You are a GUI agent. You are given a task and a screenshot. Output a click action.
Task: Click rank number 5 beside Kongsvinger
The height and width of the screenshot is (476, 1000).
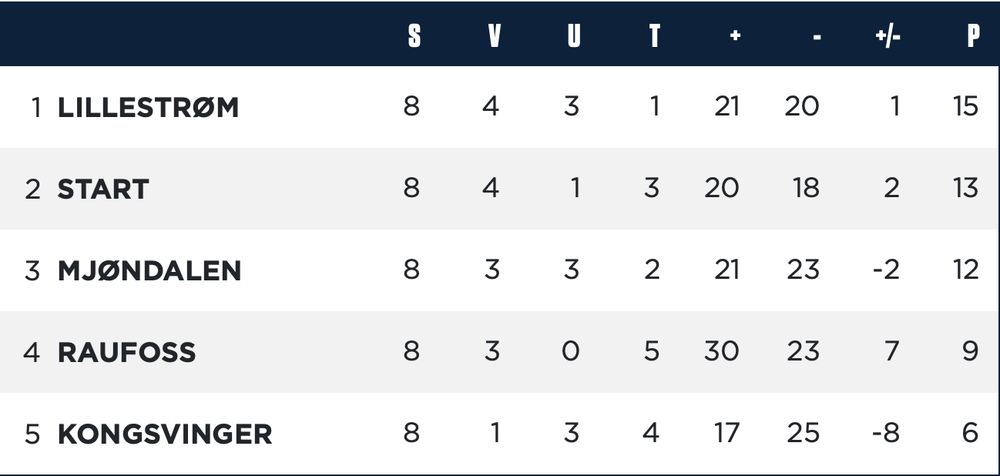click(x=34, y=435)
